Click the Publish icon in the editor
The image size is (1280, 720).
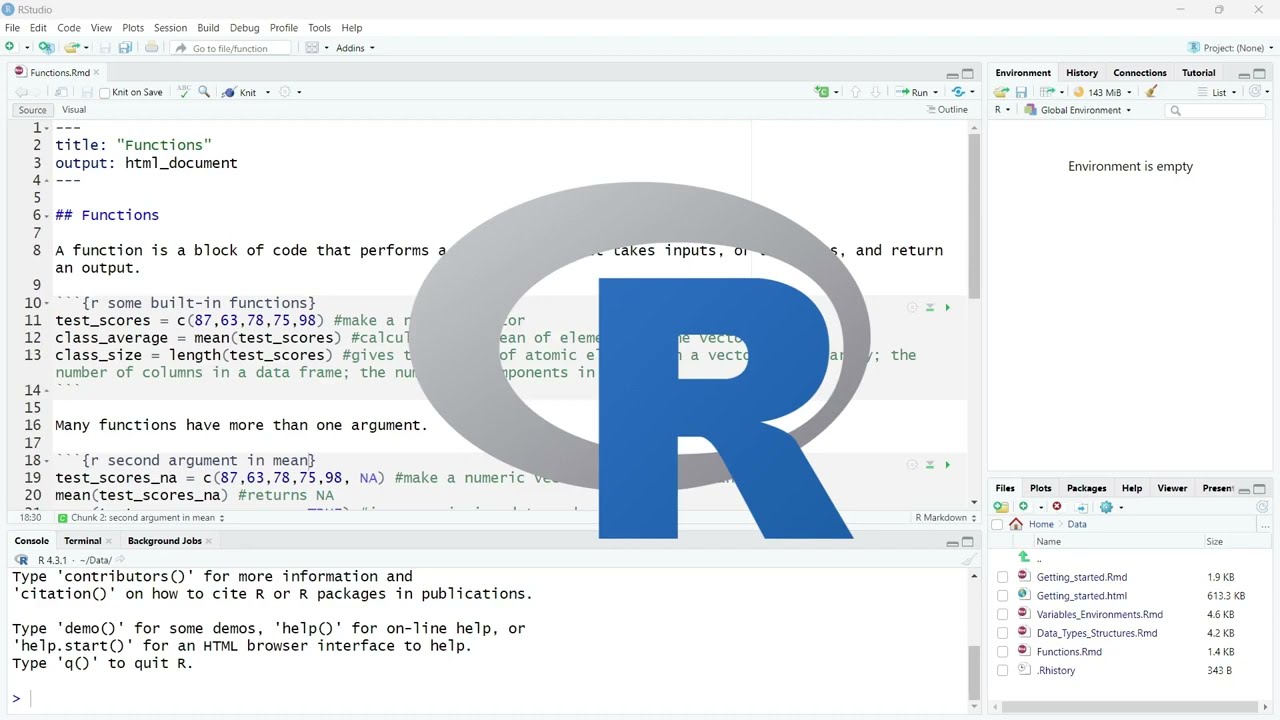pos(958,92)
